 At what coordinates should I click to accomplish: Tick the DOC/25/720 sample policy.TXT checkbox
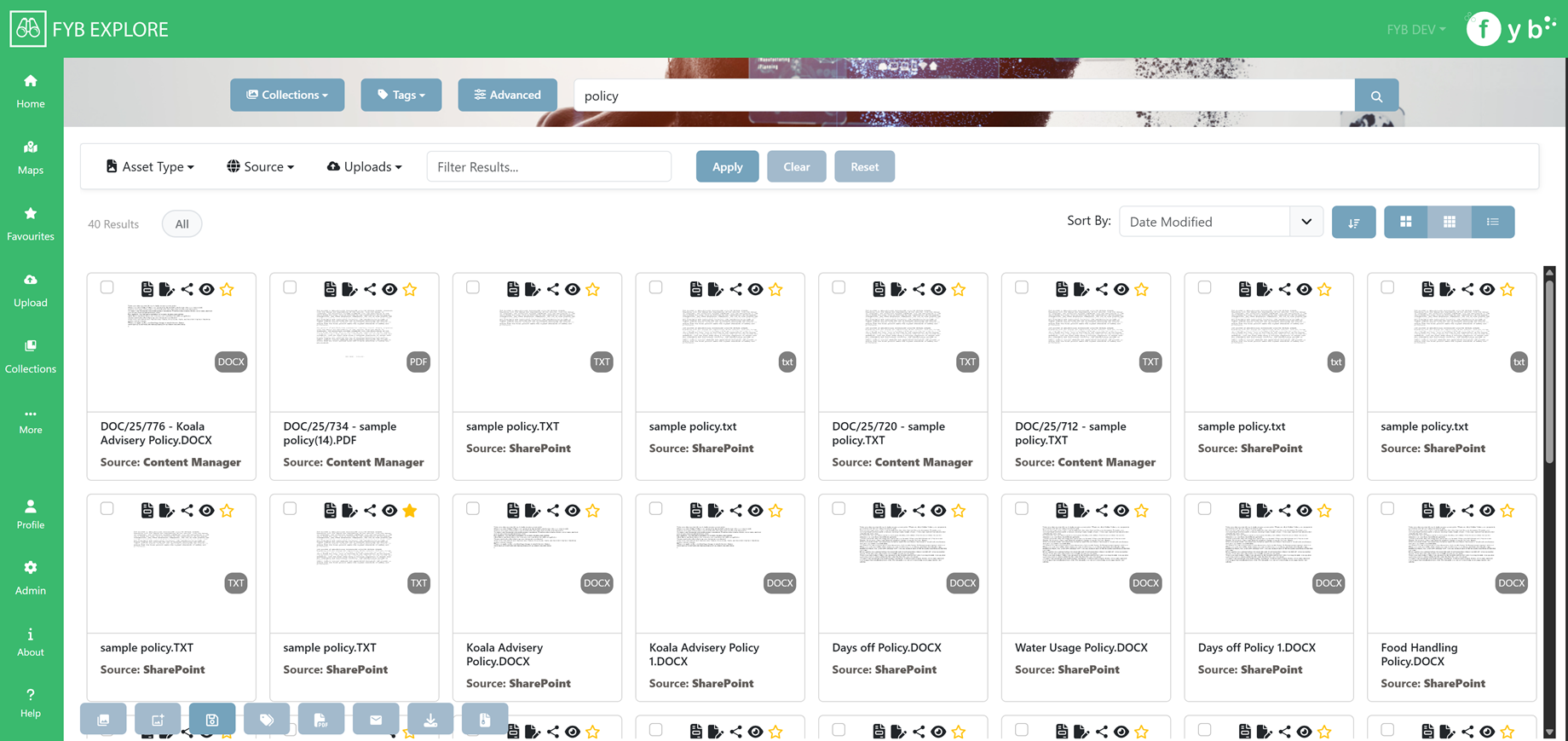pos(839,287)
